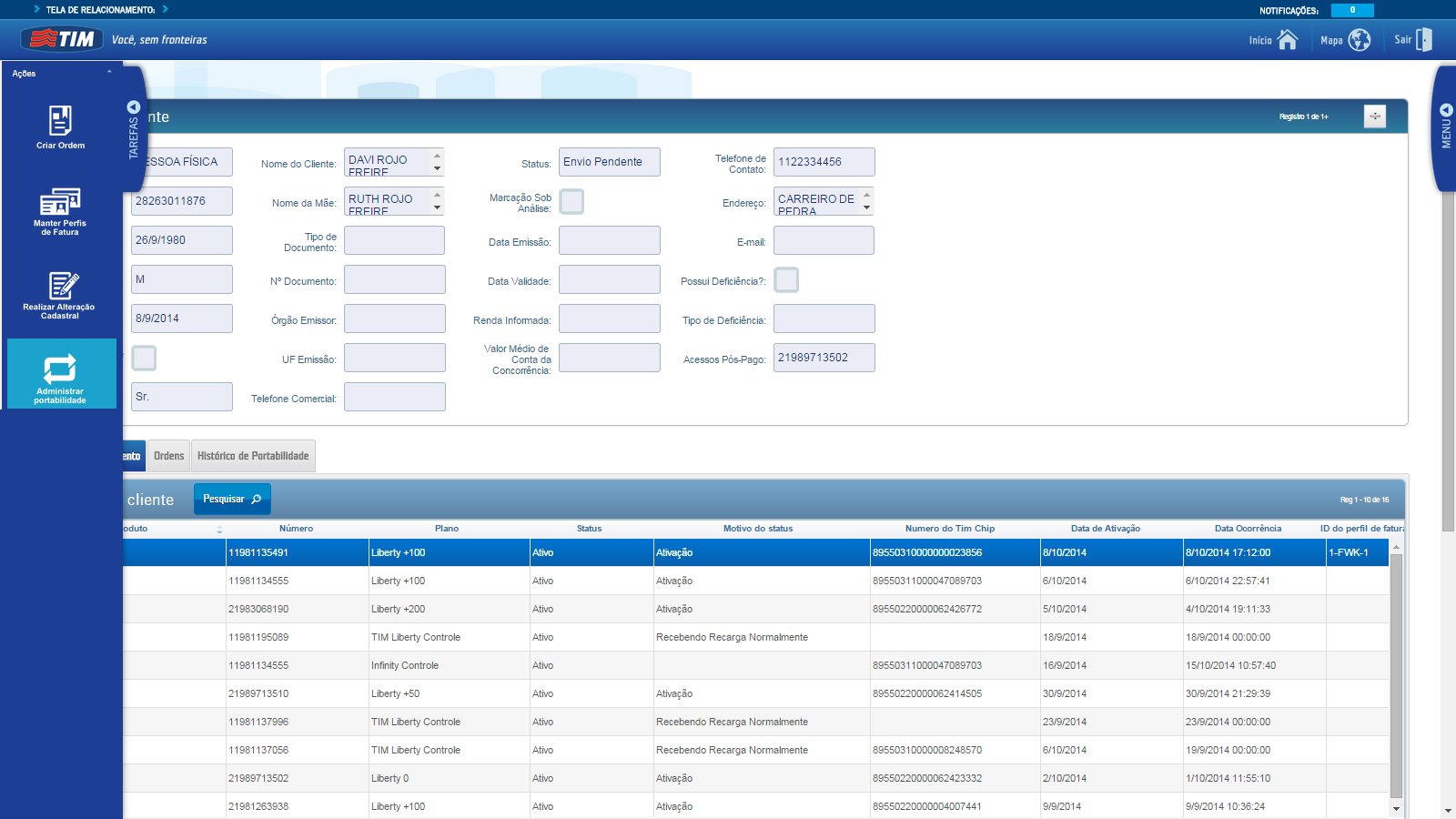Open Administrar portabilidade action

tap(60, 374)
